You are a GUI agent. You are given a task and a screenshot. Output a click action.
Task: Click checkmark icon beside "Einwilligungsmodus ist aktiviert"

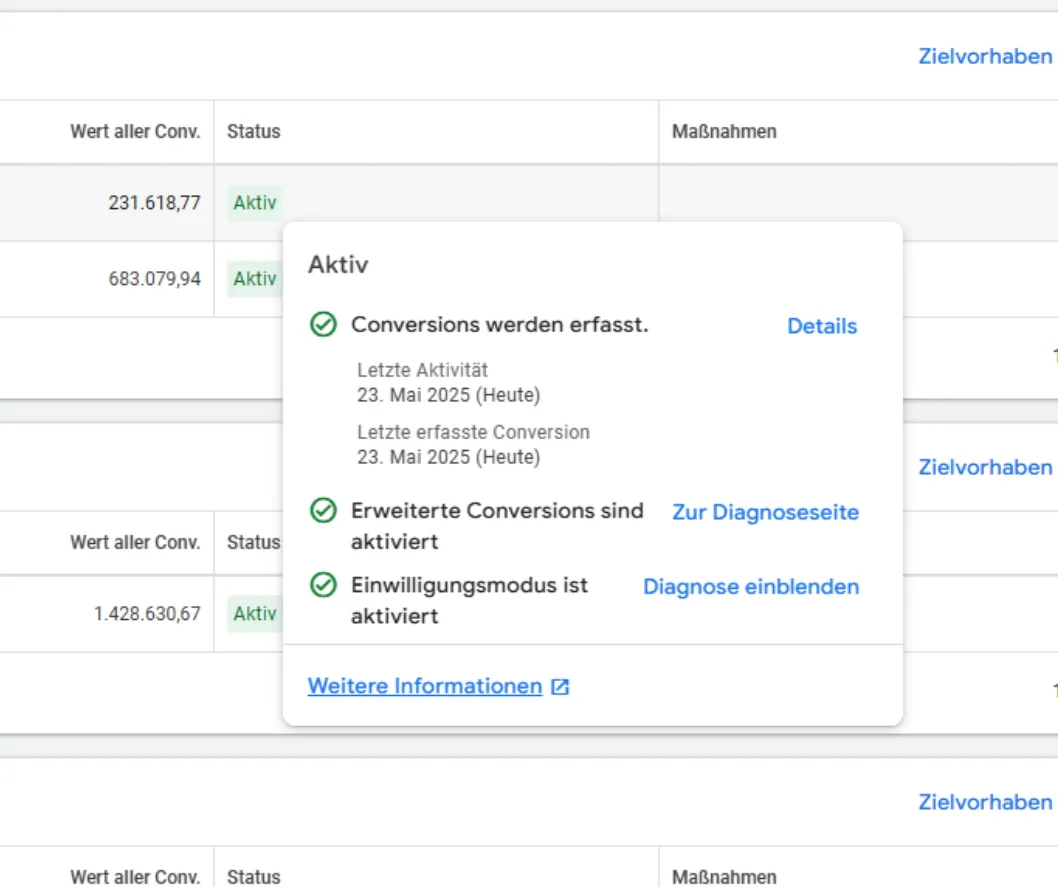coord(322,585)
